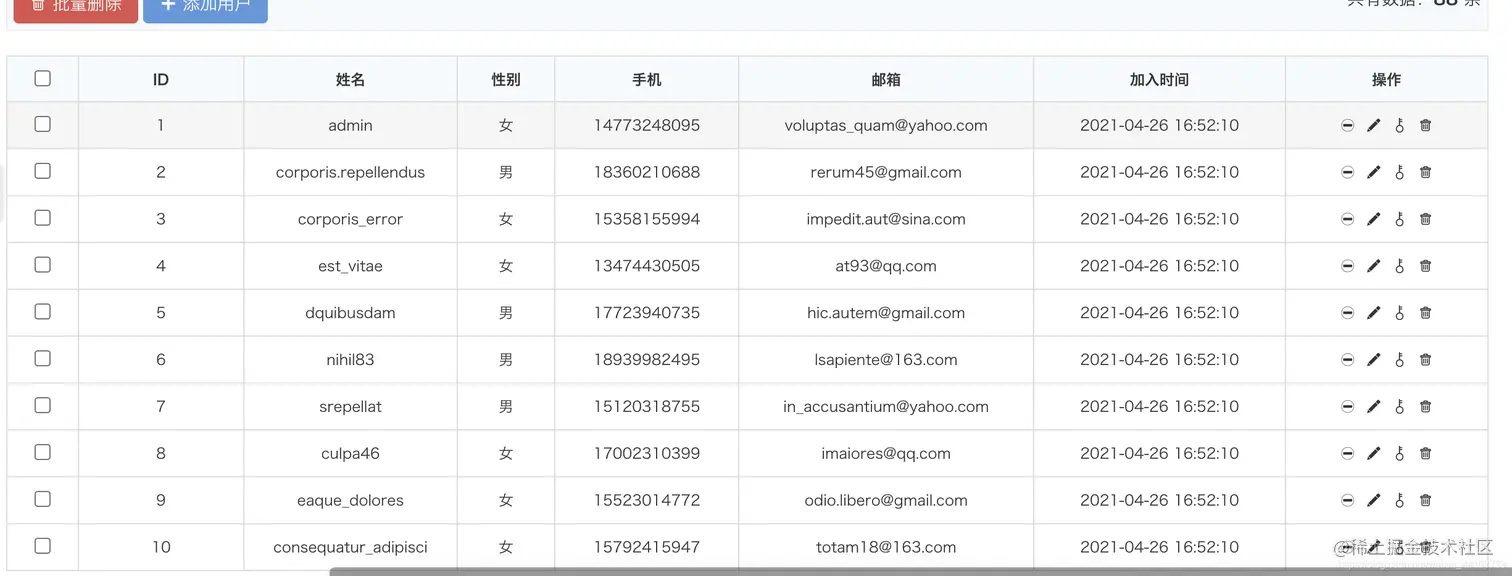Select the dquibusdam row checkbox

coord(42,312)
